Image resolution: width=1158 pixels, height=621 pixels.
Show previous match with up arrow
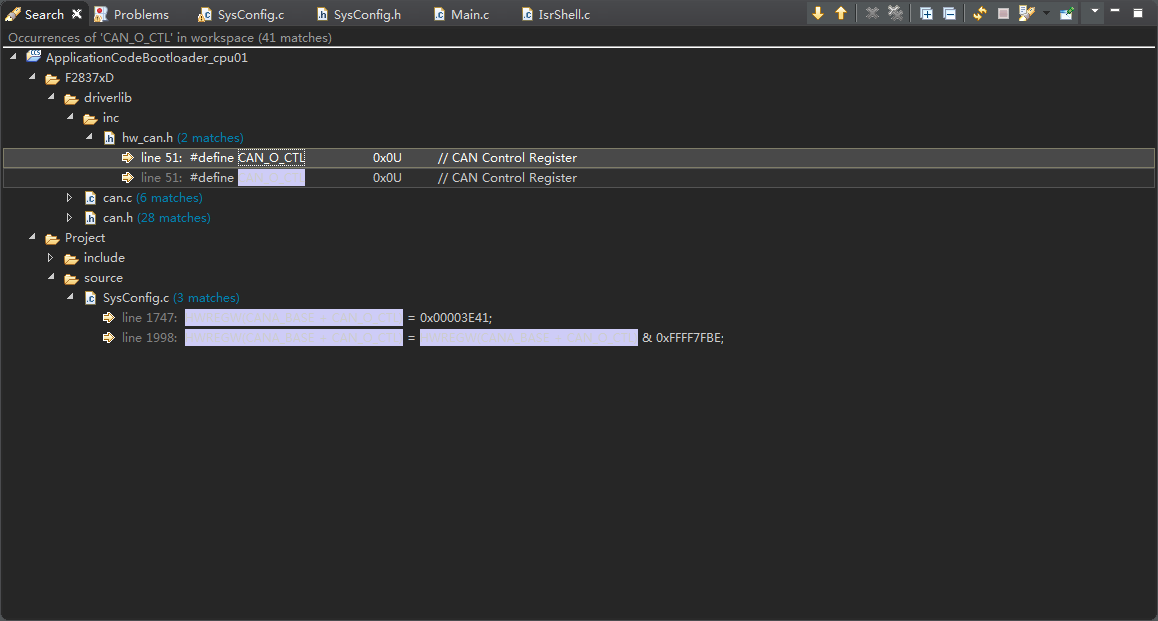[841, 13]
